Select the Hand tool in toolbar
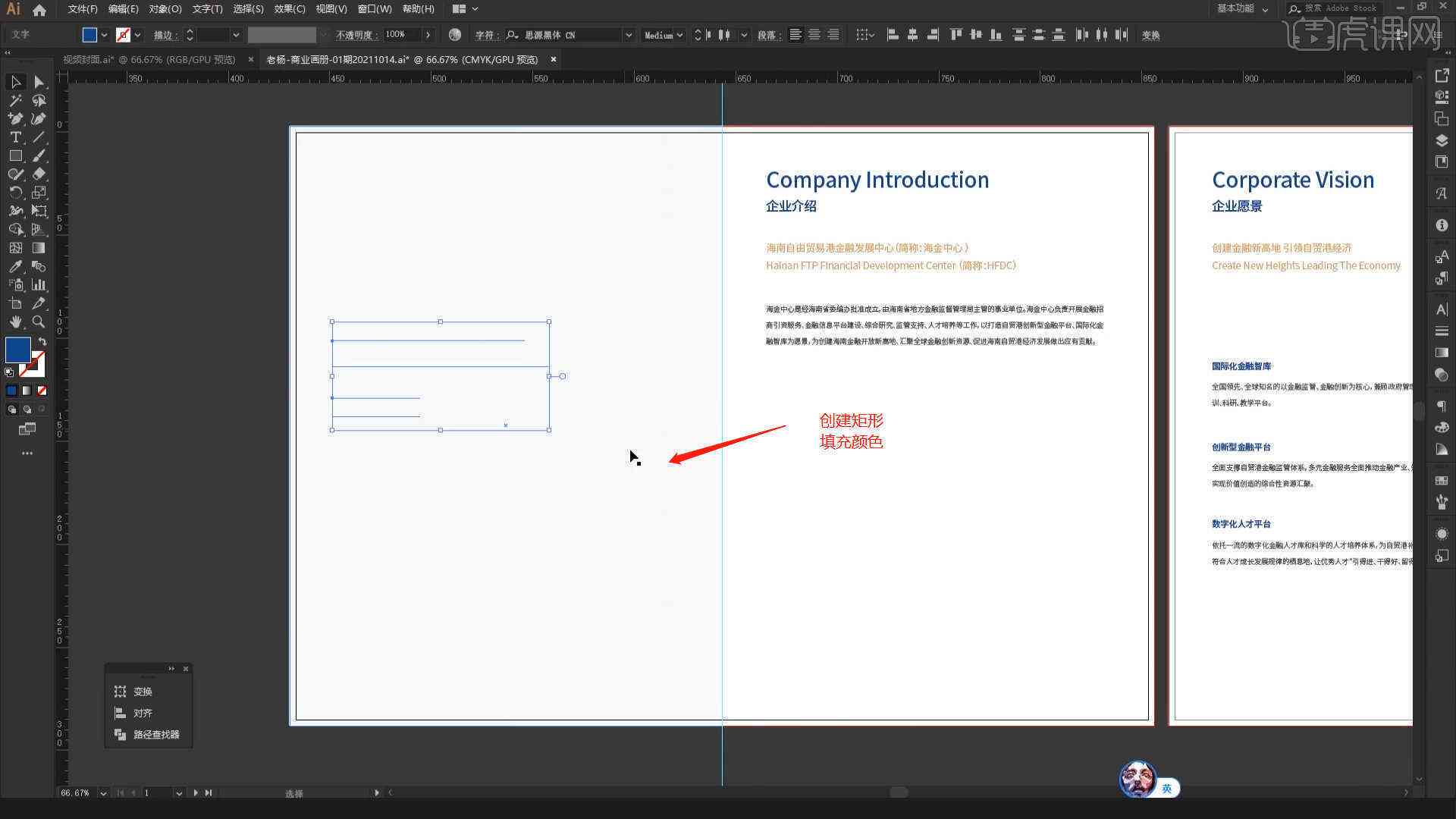This screenshot has width=1456, height=819. point(14,320)
